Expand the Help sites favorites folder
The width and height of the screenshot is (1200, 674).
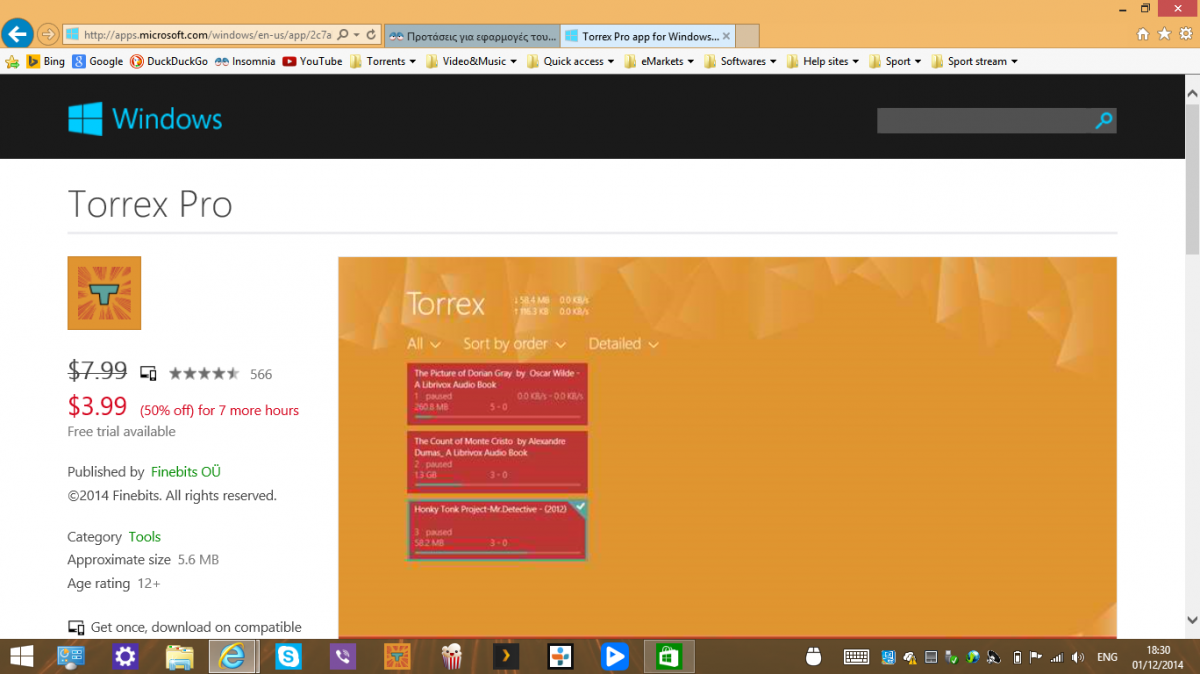[823, 61]
